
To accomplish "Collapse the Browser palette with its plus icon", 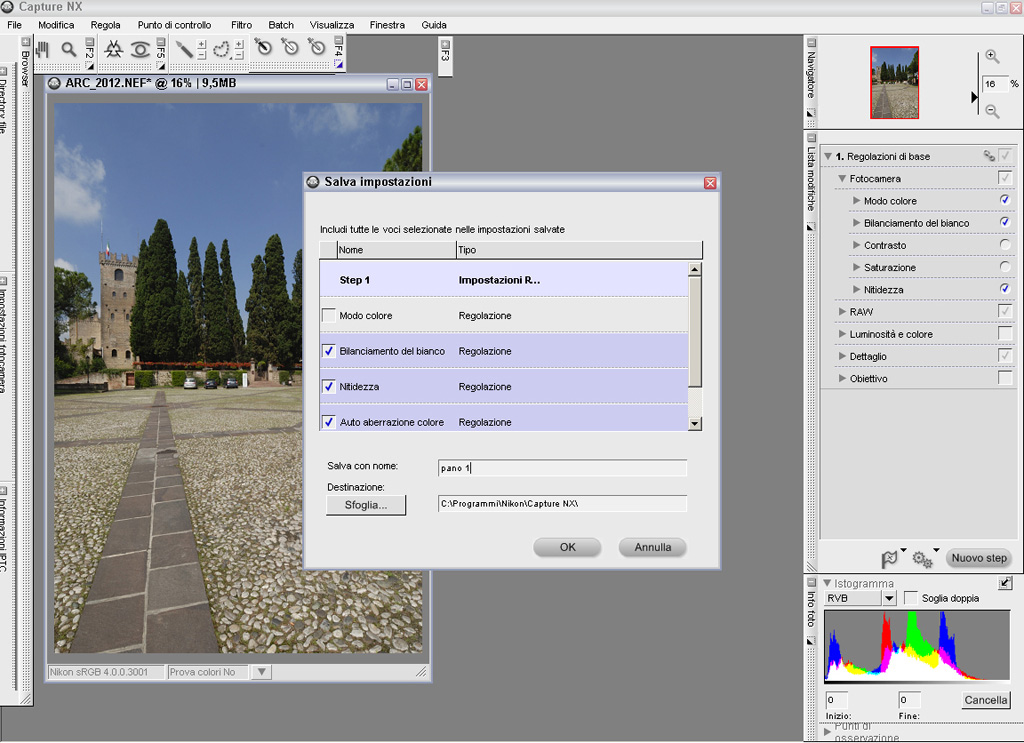I will pyautogui.click(x=25, y=42).
